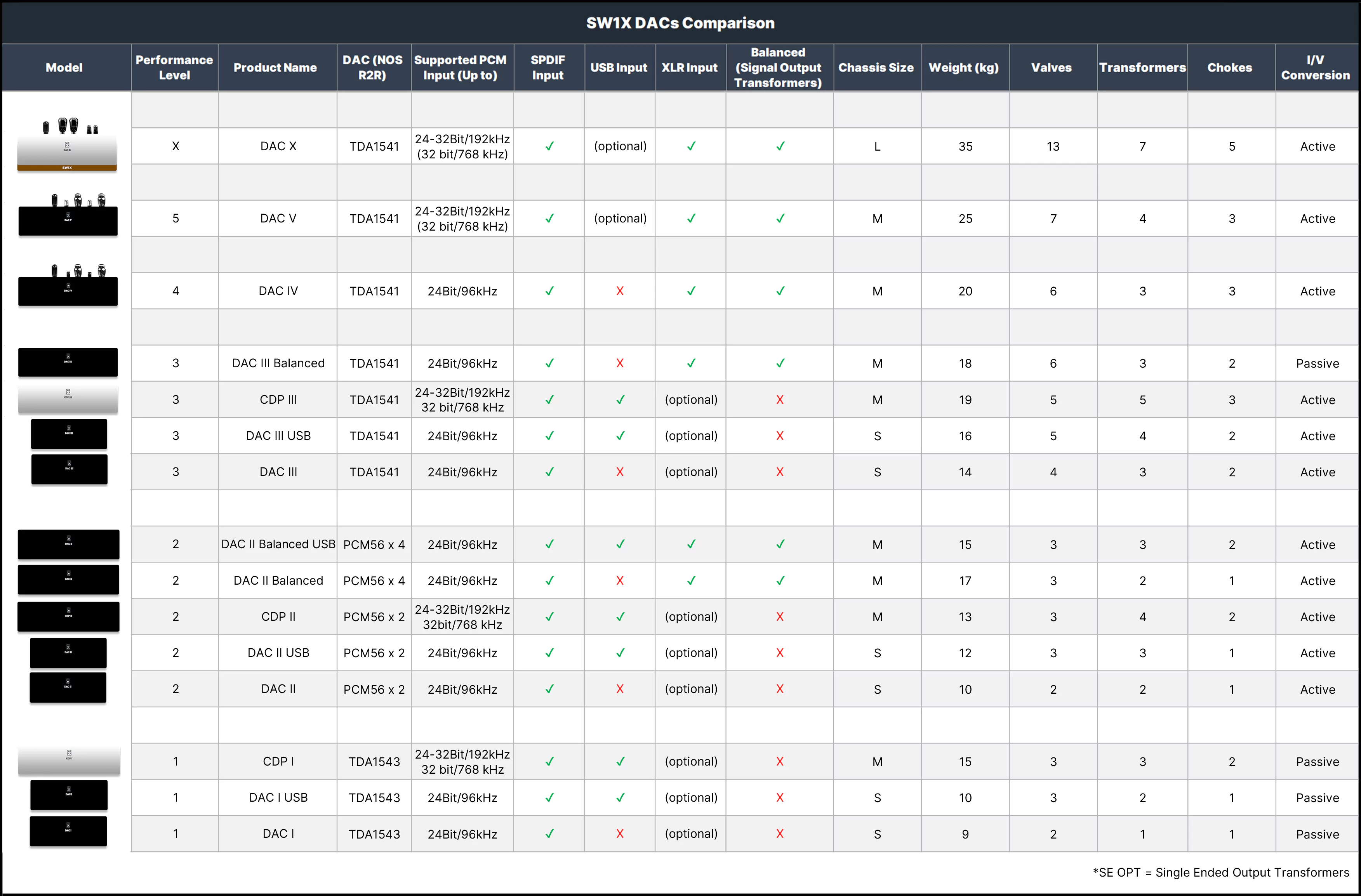The image size is (1361, 896).
Task: Click the red Balanced X in CDP III row
Action: (780, 400)
